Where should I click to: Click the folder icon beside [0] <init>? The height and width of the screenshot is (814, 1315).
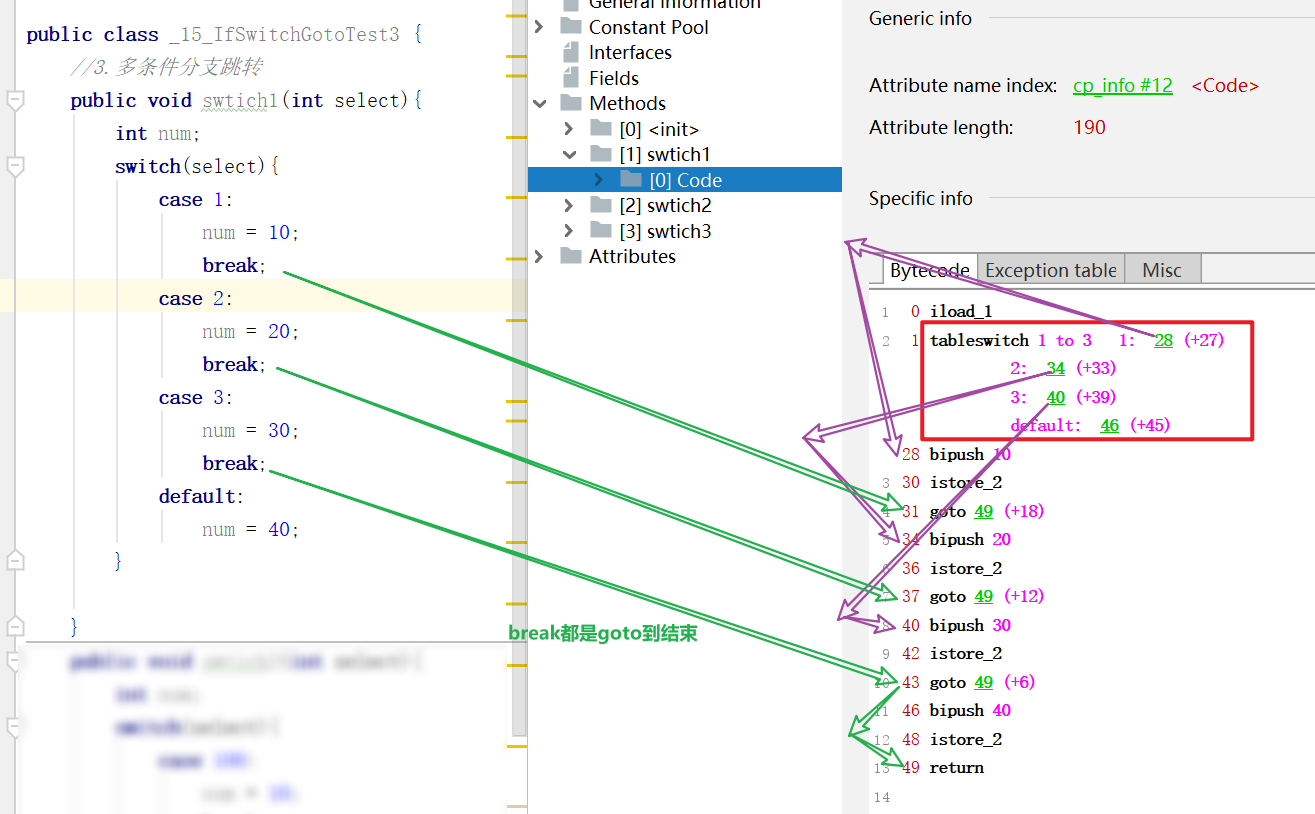click(x=601, y=129)
